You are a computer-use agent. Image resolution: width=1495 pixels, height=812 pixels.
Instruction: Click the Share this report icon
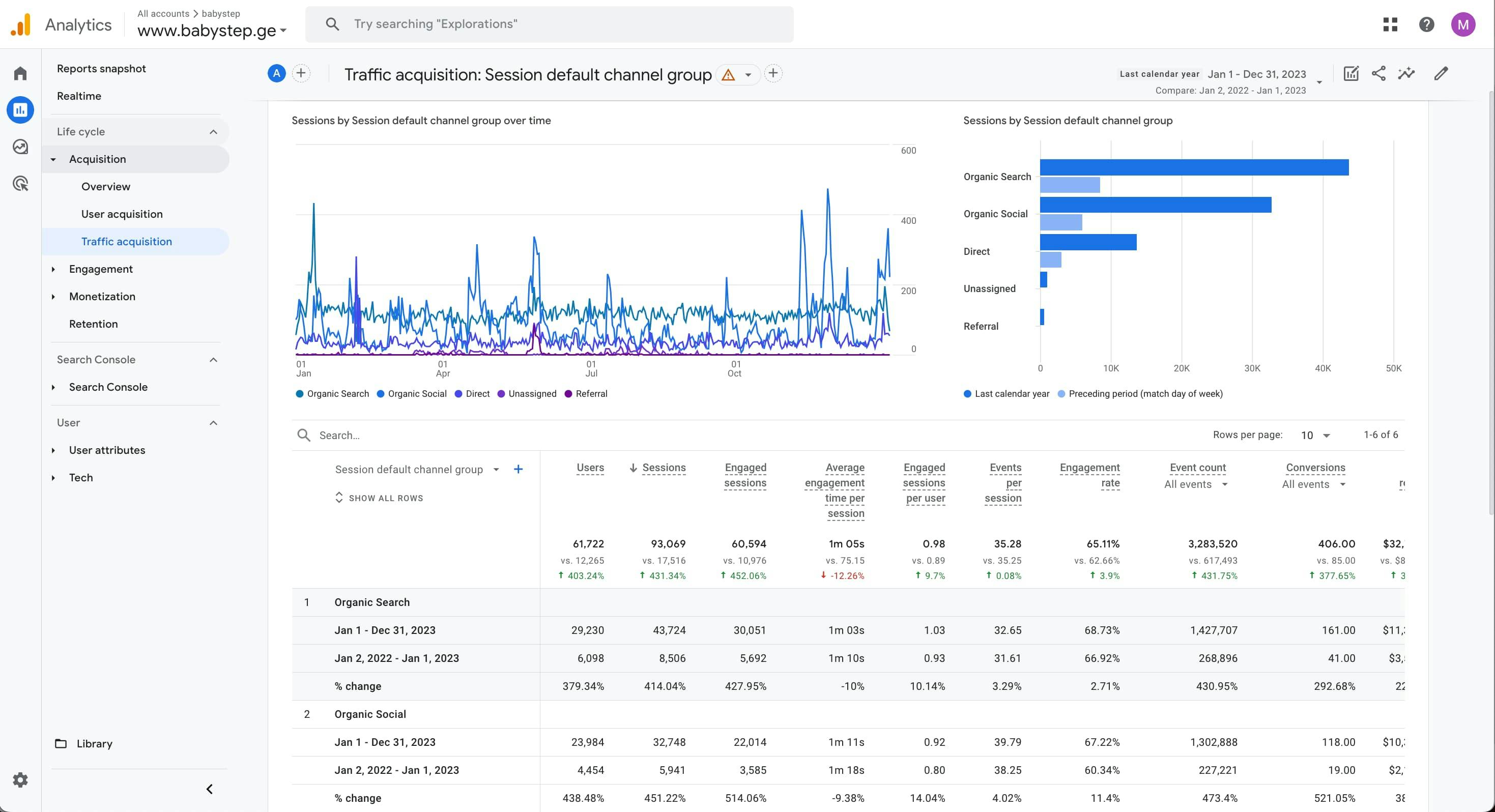click(1378, 74)
